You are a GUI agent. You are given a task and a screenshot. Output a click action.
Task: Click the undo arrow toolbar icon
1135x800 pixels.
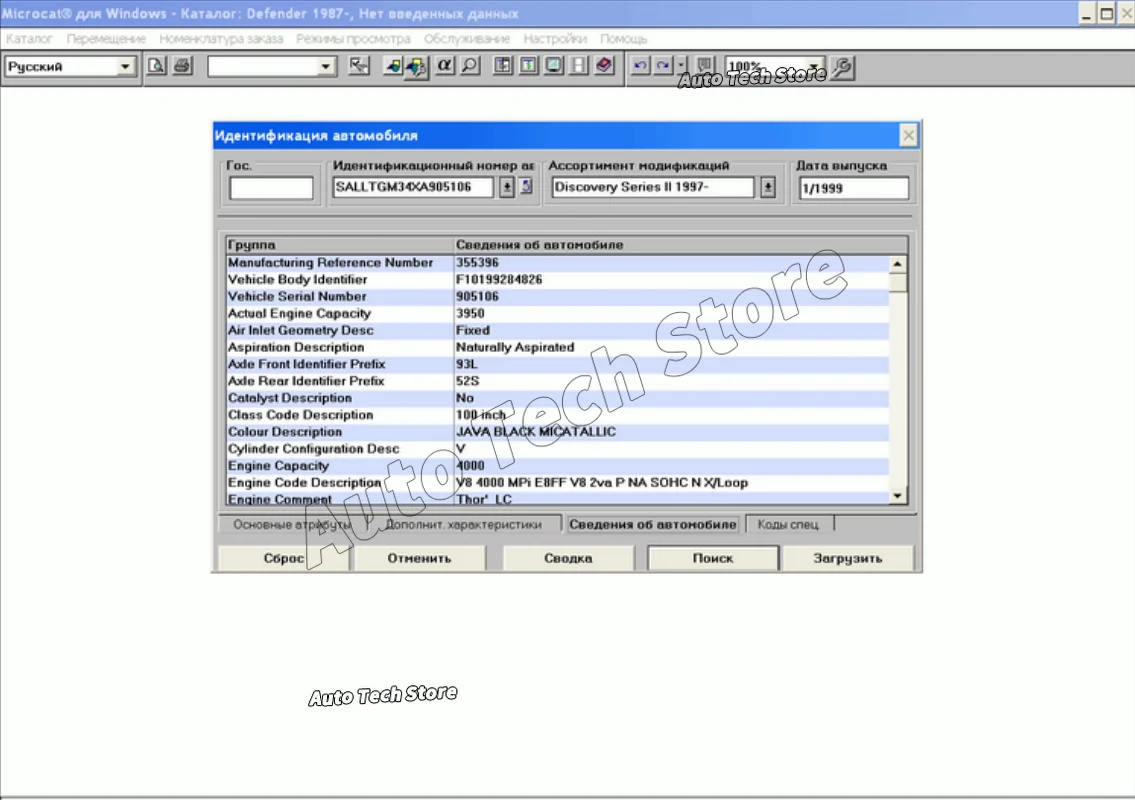point(640,66)
